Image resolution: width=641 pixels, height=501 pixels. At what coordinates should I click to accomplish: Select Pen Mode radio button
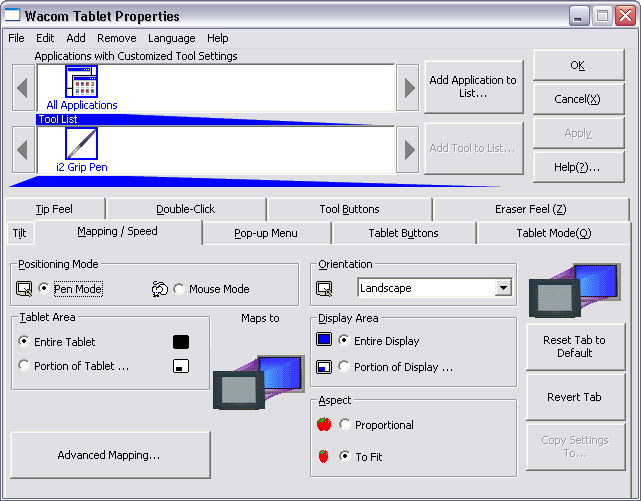44,288
